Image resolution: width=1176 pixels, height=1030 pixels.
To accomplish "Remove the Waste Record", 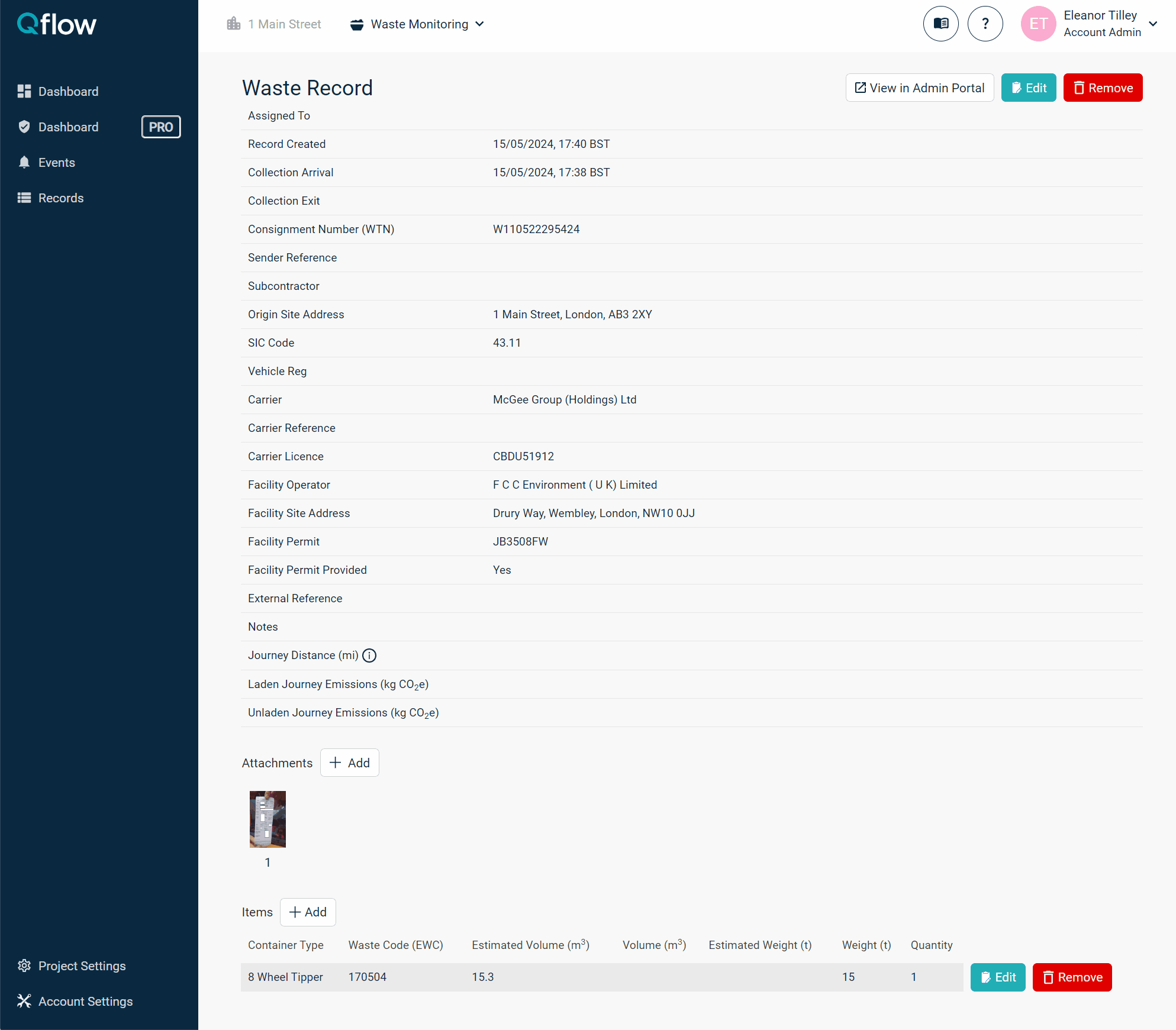I will 1102,88.
